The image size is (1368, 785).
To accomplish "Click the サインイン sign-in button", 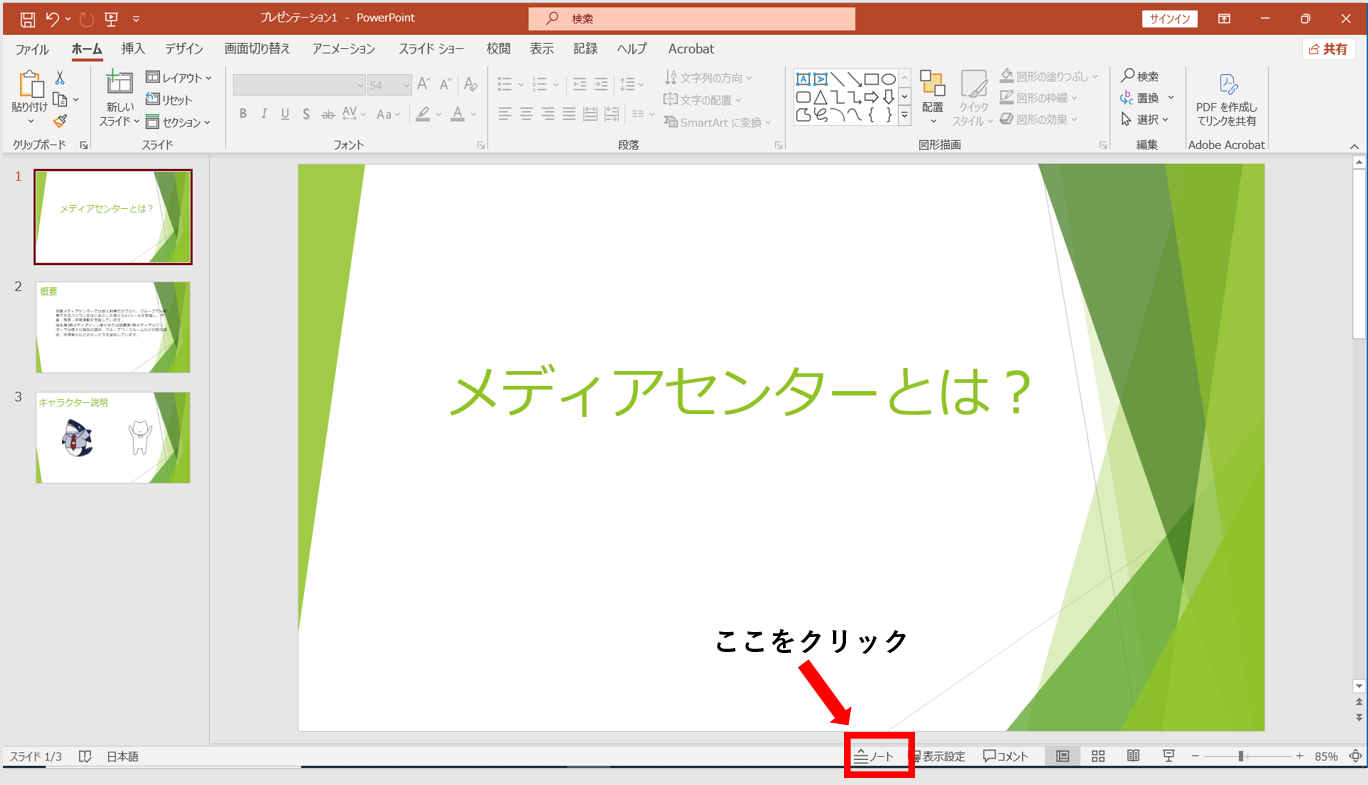I will coord(1169,19).
